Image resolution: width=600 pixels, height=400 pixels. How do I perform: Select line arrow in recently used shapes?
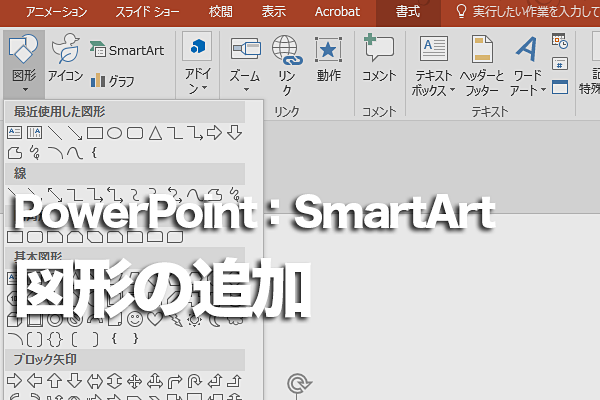[x=75, y=133]
